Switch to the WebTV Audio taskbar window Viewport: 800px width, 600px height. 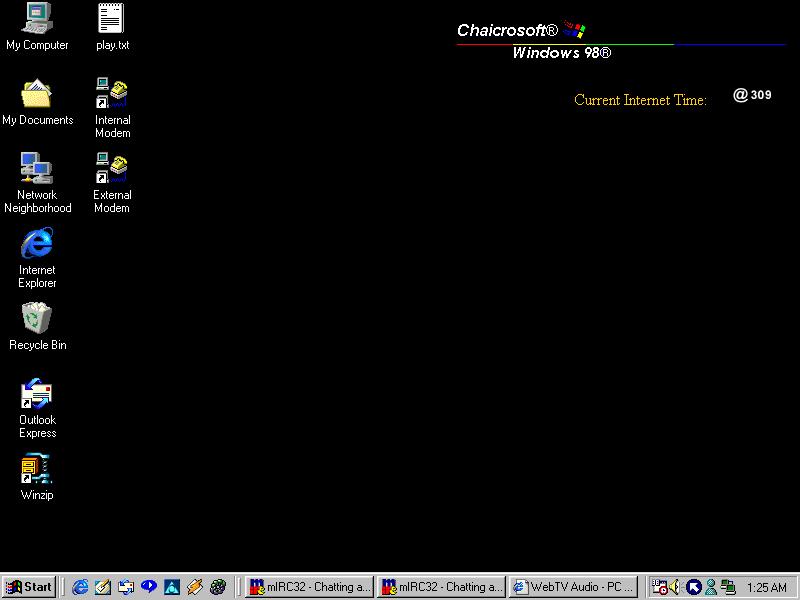coord(572,587)
